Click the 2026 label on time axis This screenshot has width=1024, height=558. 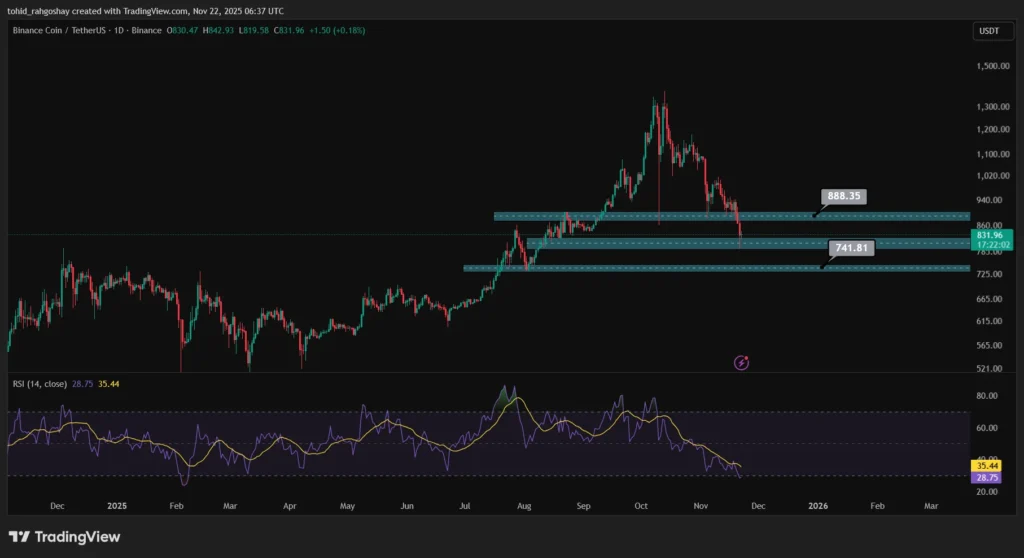coord(818,507)
